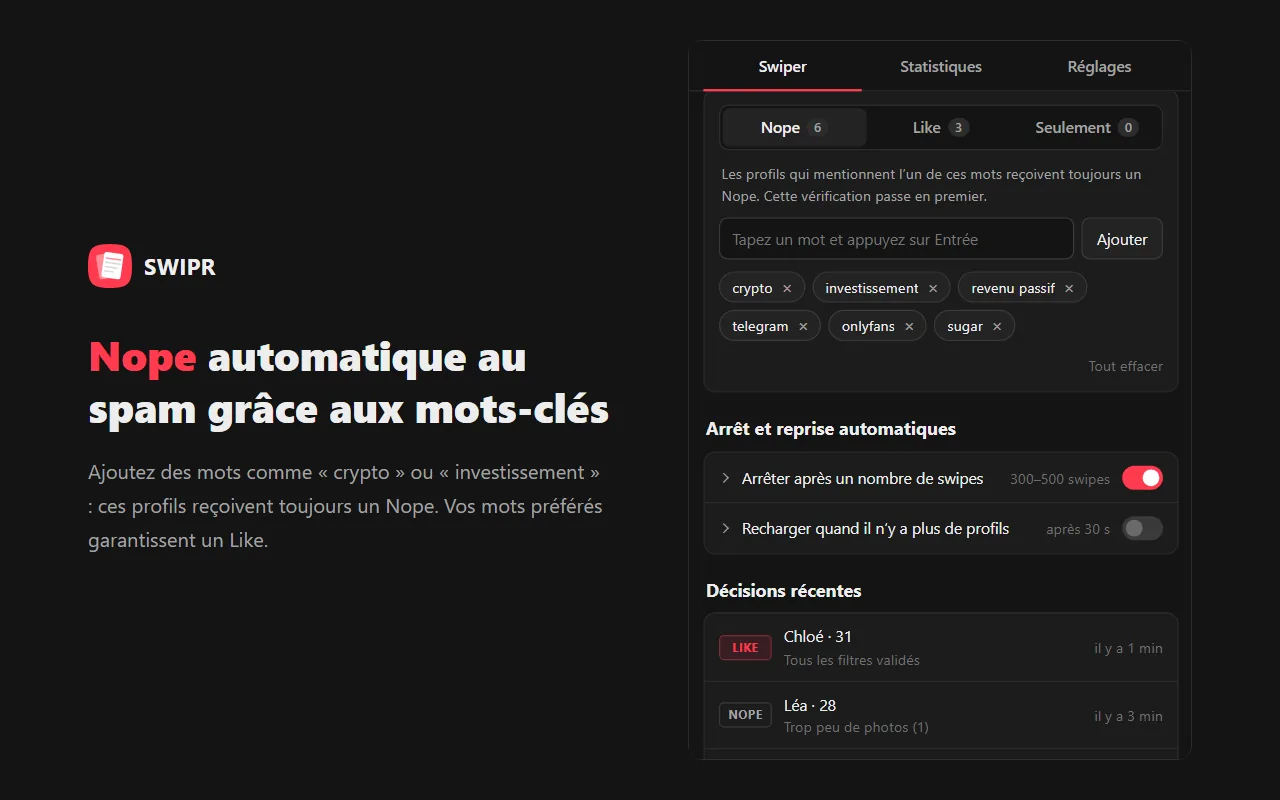Click the telegram tag text
The width and height of the screenshot is (1280, 800).
pyautogui.click(x=760, y=326)
